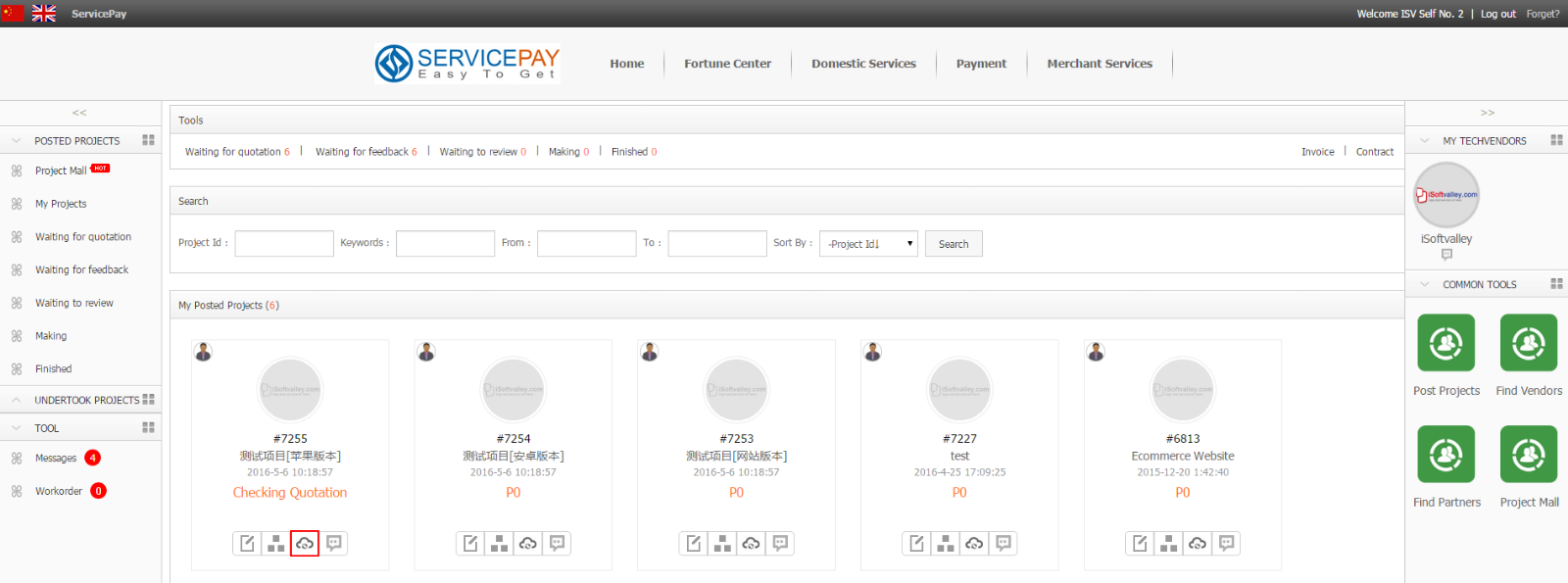Click the message icon under iSoftvalley vendor
1568x583 pixels.
coord(1446,255)
